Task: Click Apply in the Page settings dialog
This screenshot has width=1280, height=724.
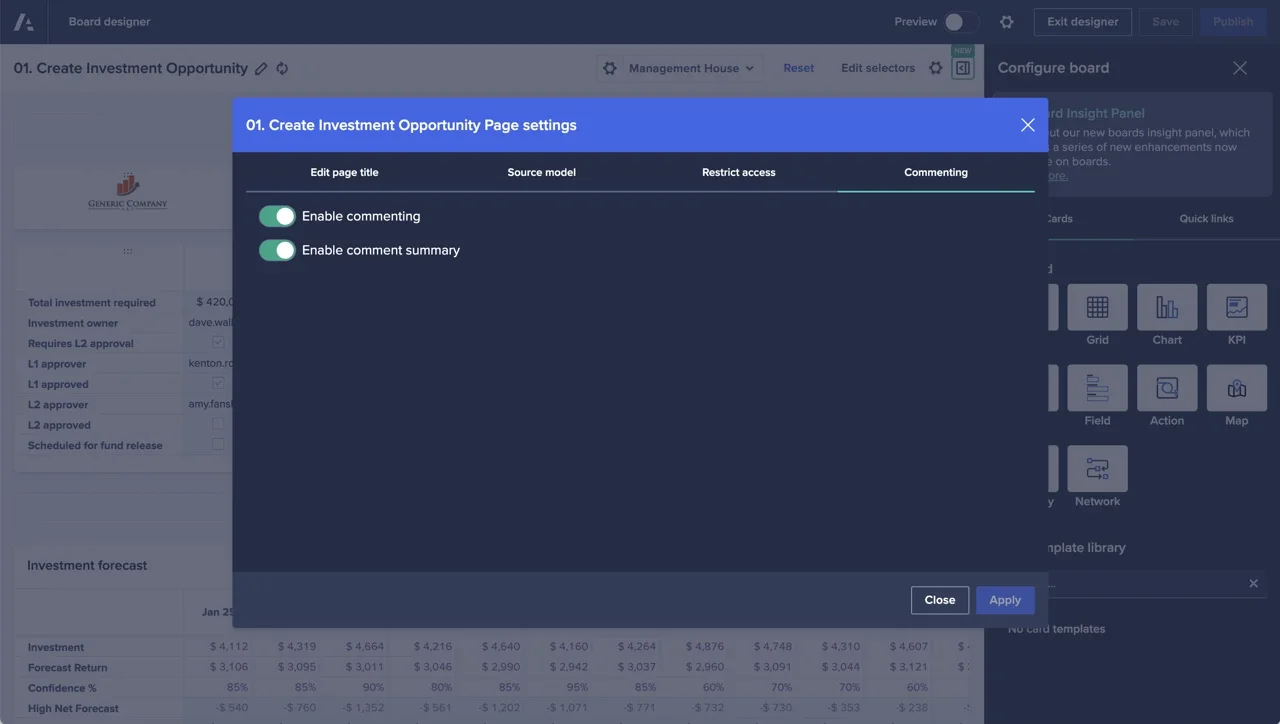Action: click(1005, 600)
